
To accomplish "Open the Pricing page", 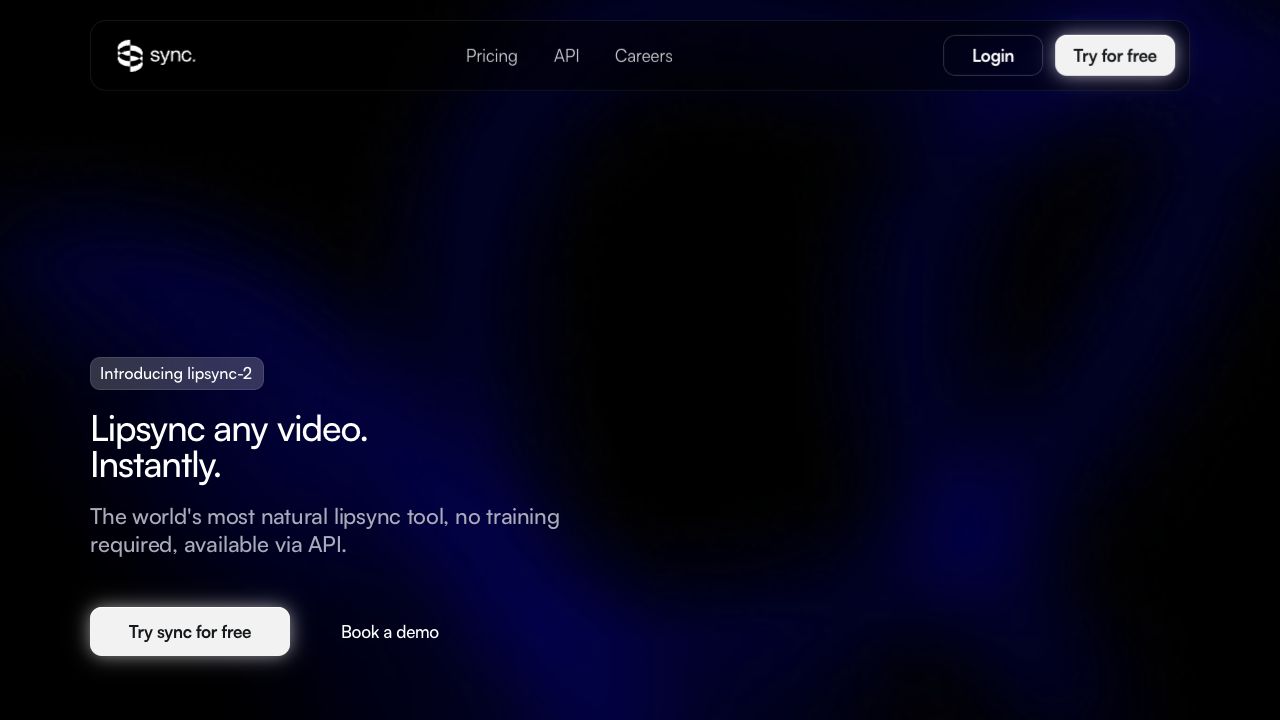I will [491, 56].
